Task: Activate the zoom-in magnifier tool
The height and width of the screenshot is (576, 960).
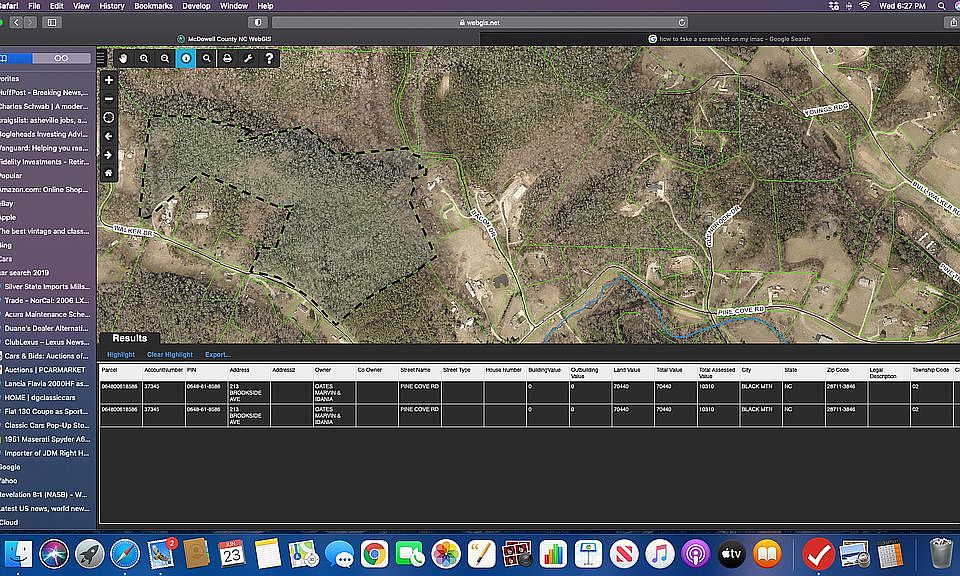Action: (x=145, y=59)
